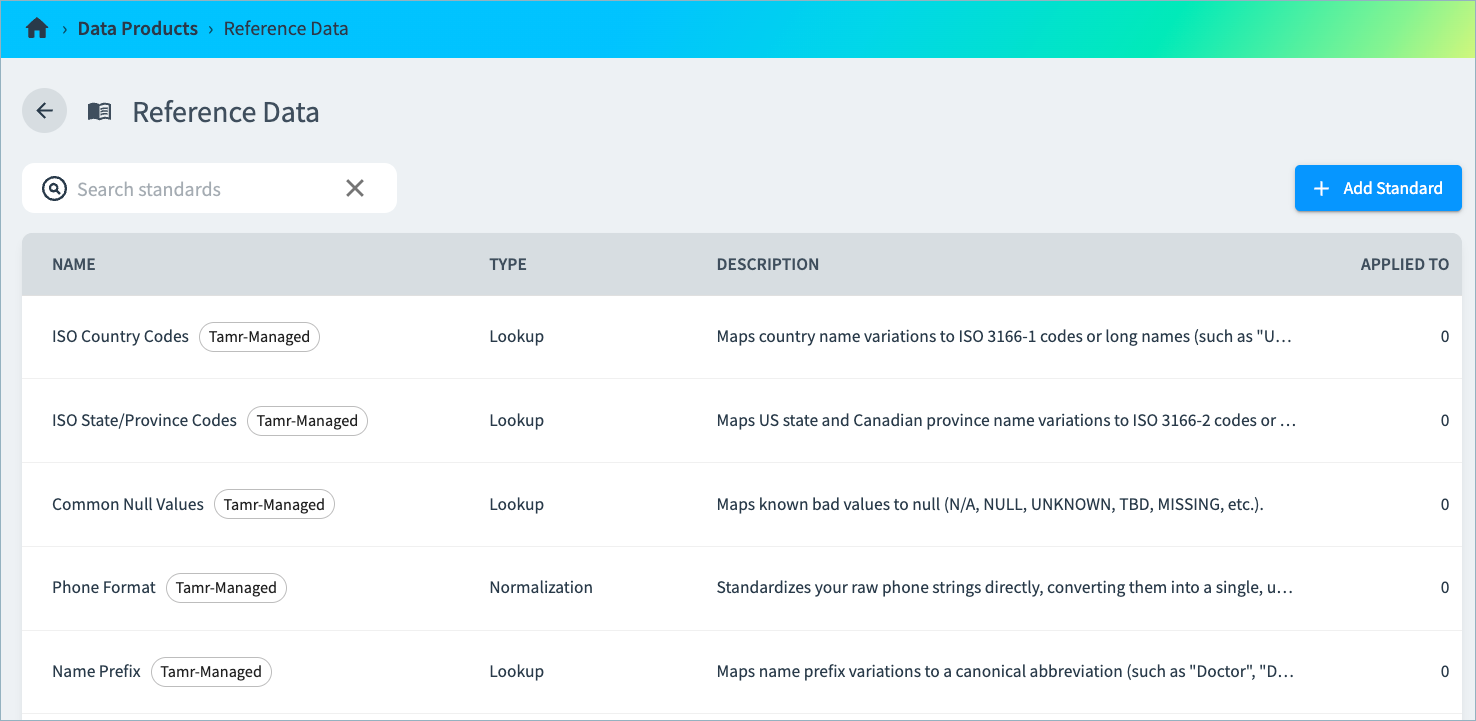Click Lookup type in ISO Country Codes row
Screen dimensions: 1476x721
tap(517, 337)
